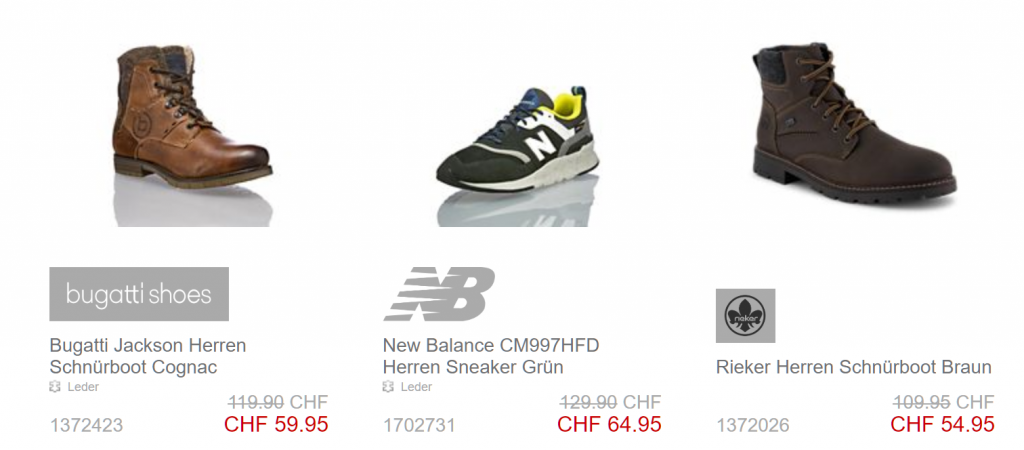Click the crossed-out price 109.95 CHF

point(944,402)
